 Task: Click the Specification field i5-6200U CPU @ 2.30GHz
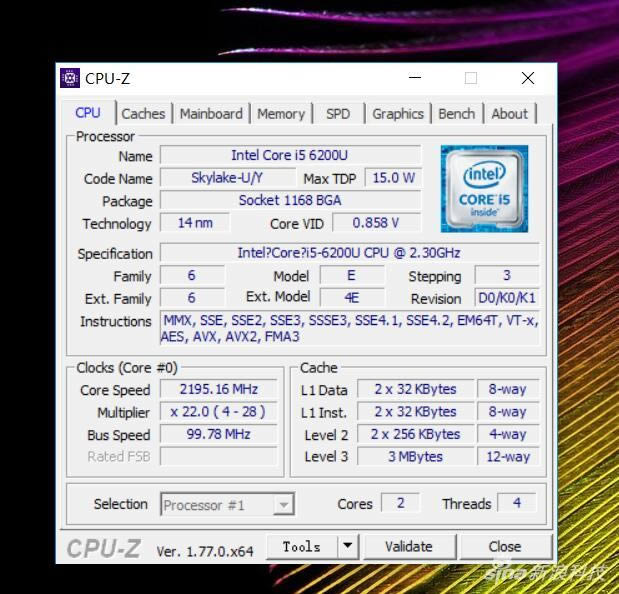pyautogui.click(x=349, y=253)
